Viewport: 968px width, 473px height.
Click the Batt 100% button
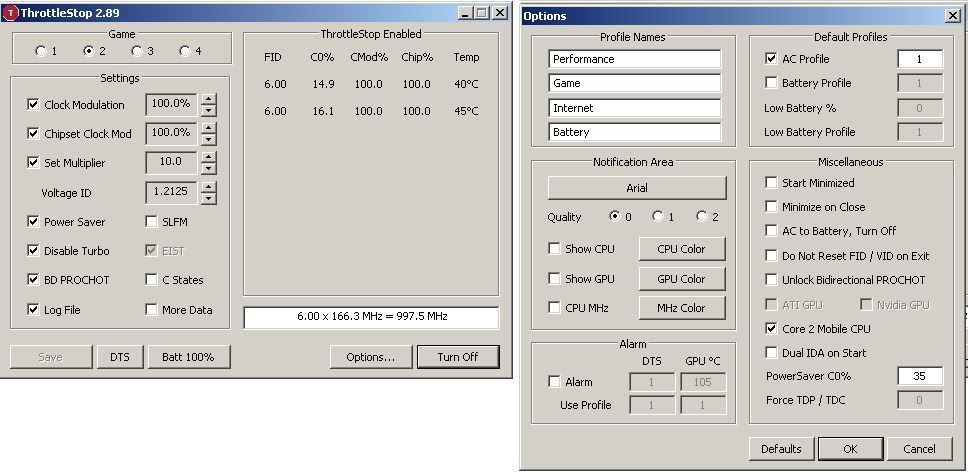[x=188, y=357]
